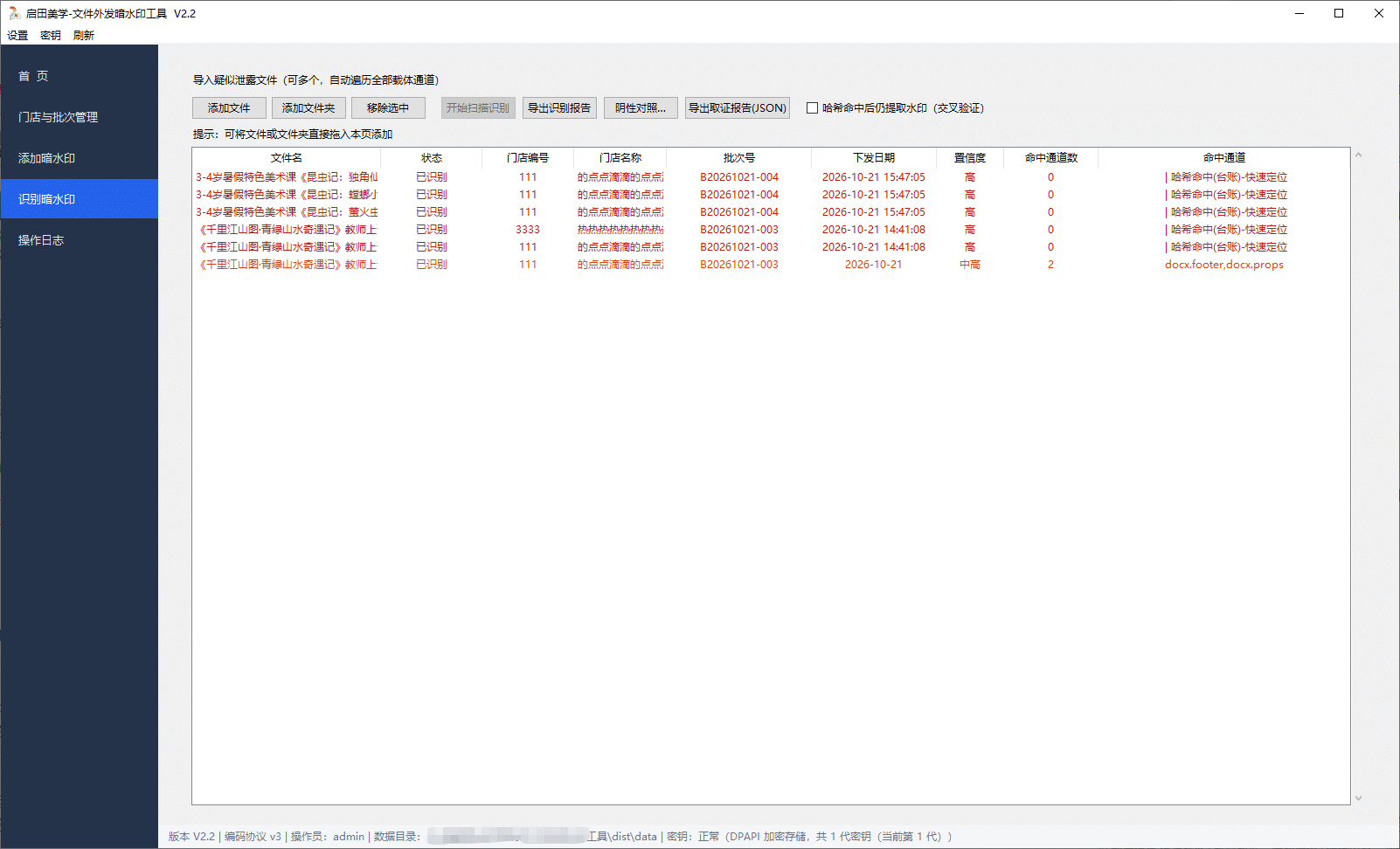
Task: Select the row with file name ending 螳螂
Action: point(771,195)
